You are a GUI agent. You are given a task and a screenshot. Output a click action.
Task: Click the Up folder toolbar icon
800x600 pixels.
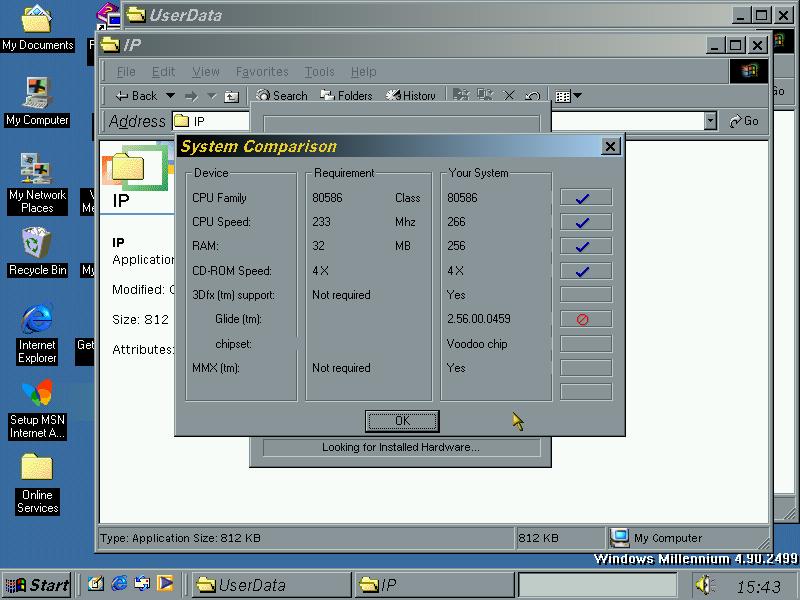231,96
